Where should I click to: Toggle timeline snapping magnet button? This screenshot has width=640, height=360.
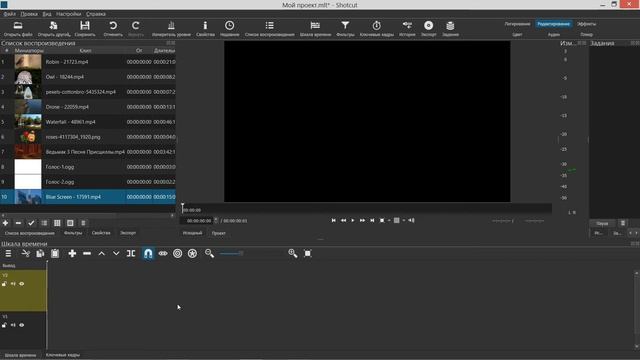click(148, 253)
